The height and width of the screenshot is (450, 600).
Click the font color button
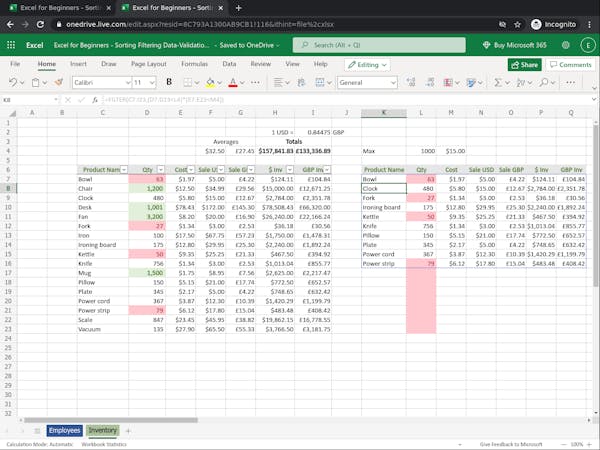point(232,82)
